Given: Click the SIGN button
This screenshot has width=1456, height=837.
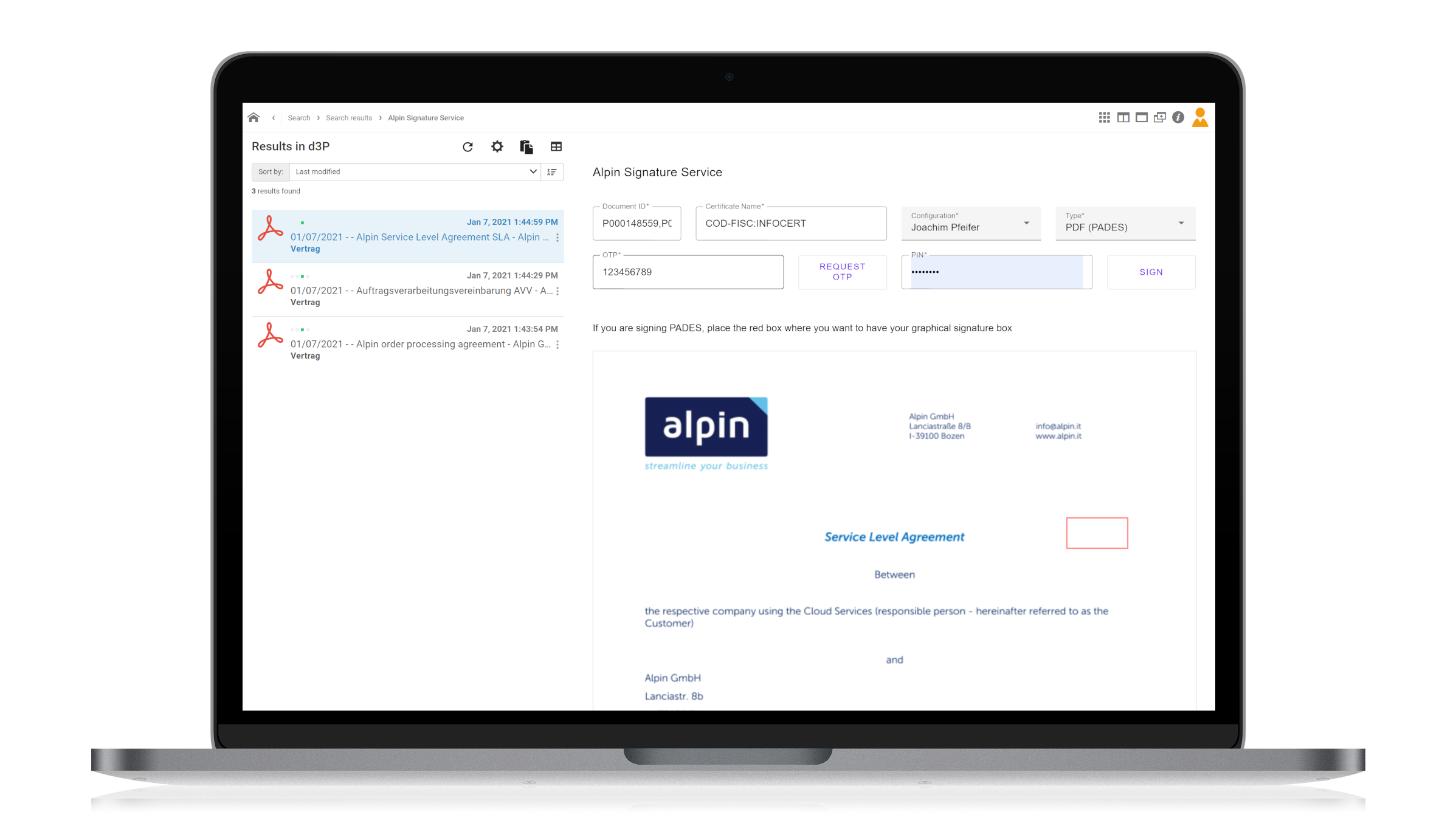Looking at the screenshot, I should [x=1152, y=271].
